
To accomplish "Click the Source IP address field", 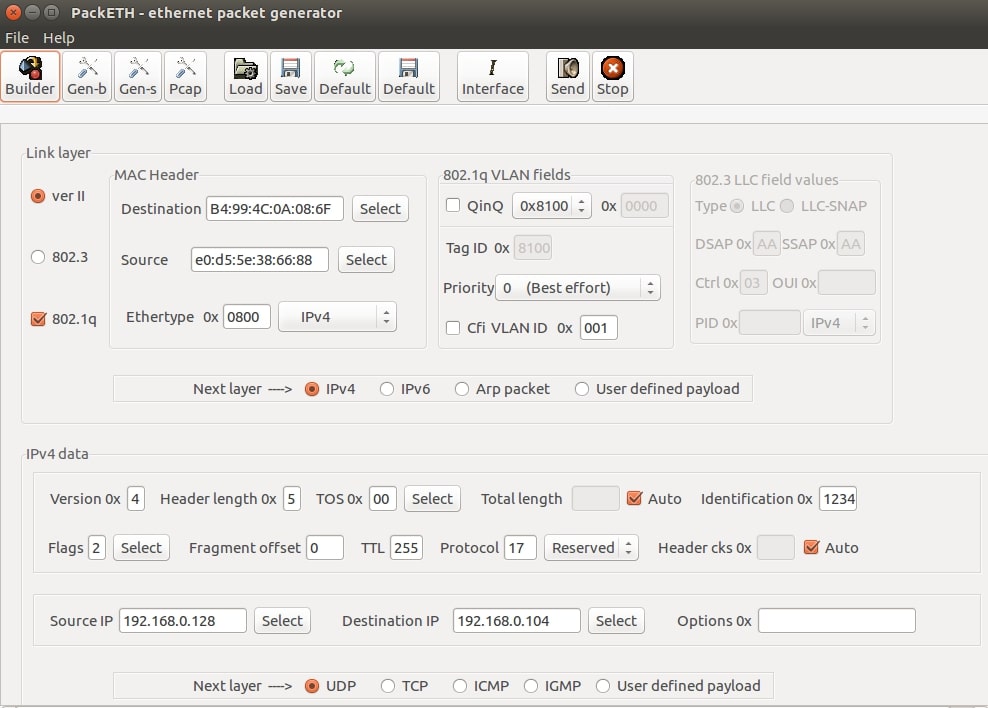I will click(183, 620).
